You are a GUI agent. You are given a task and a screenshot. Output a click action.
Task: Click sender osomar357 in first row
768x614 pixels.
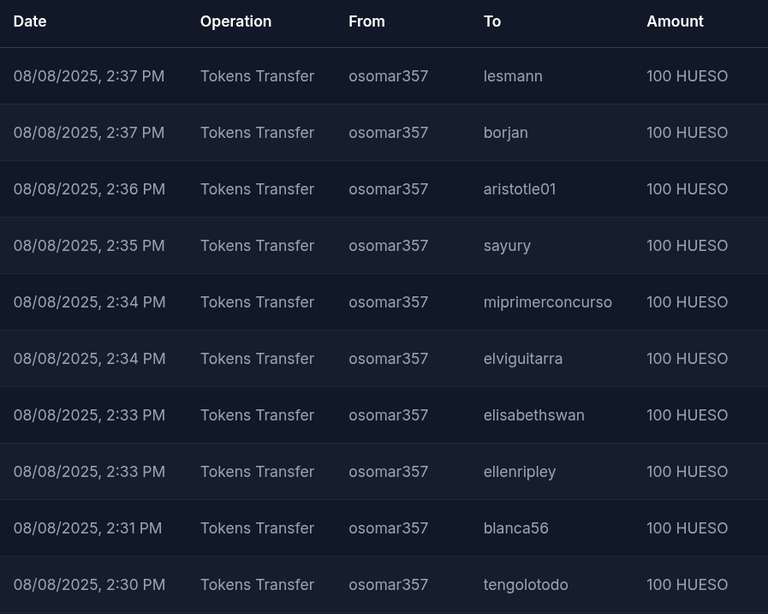(x=388, y=76)
